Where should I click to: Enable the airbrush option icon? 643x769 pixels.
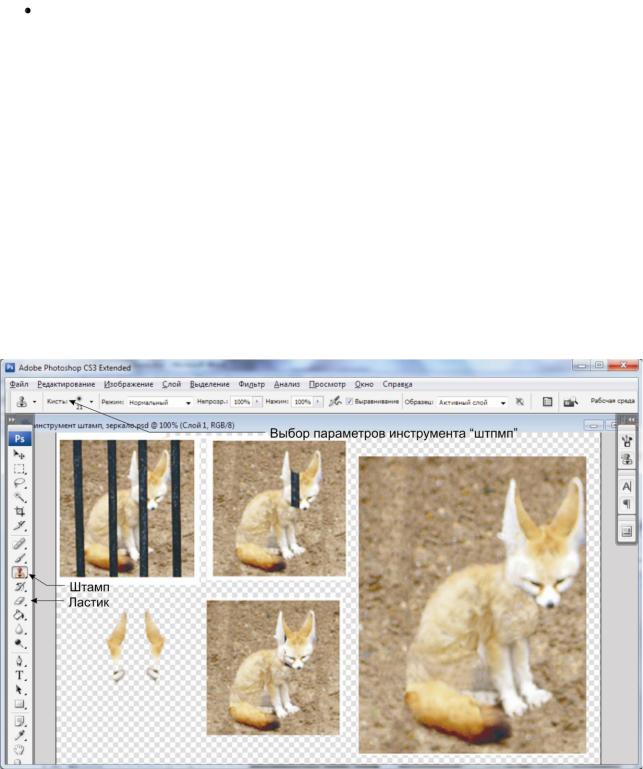(335, 402)
